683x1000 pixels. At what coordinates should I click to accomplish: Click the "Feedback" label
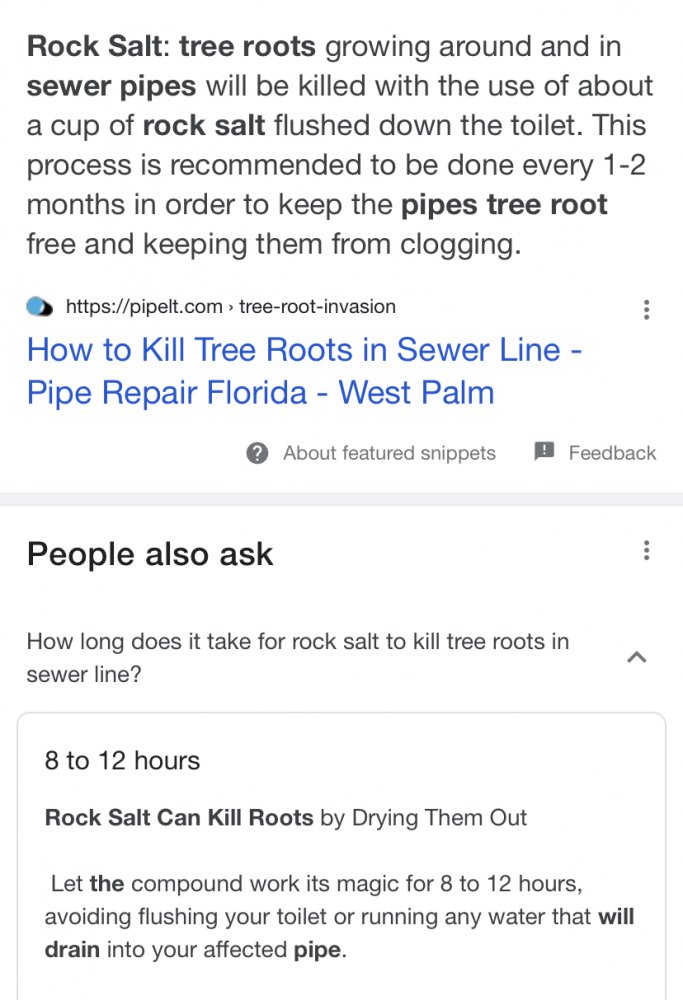tap(612, 453)
